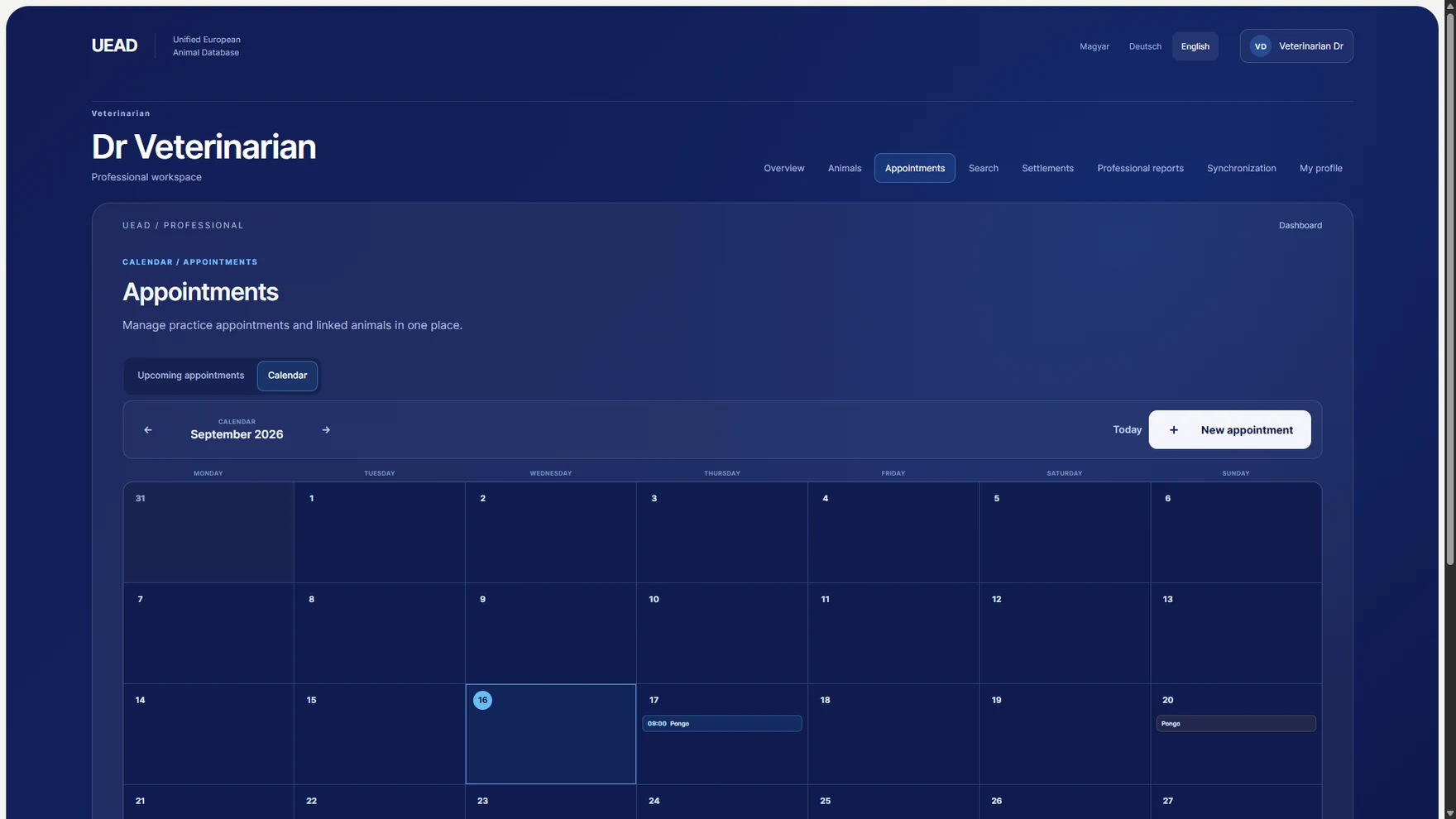
Task: Show Upcoming appointments view
Action: tap(191, 376)
